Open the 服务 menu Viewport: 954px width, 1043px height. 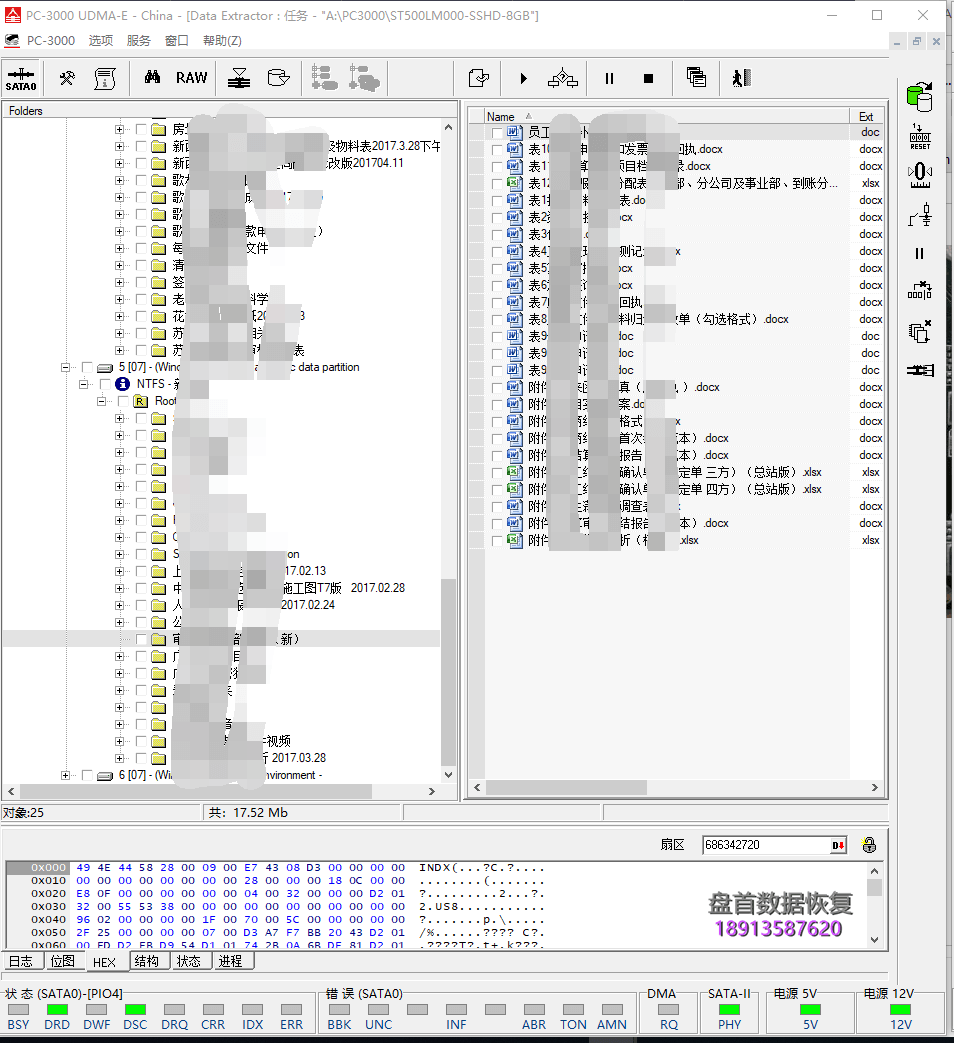[x=138, y=41]
